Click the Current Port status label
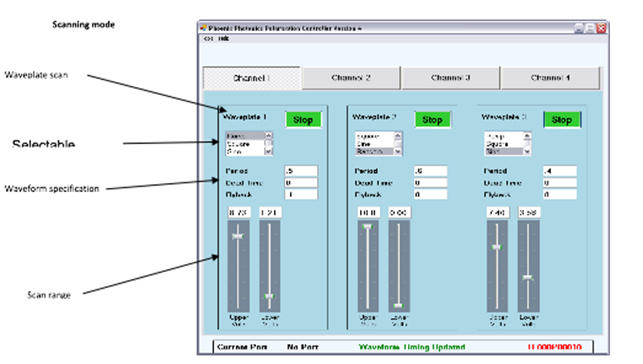 (x=242, y=347)
